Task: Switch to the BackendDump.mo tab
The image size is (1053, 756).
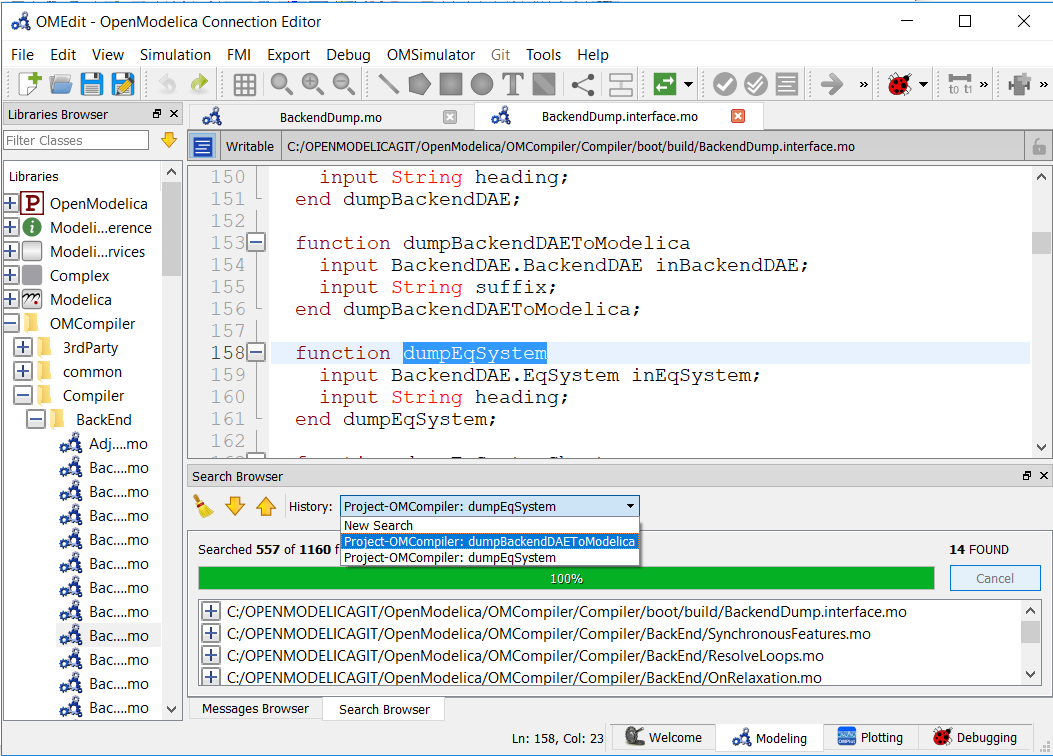Action: click(x=330, y=117)
